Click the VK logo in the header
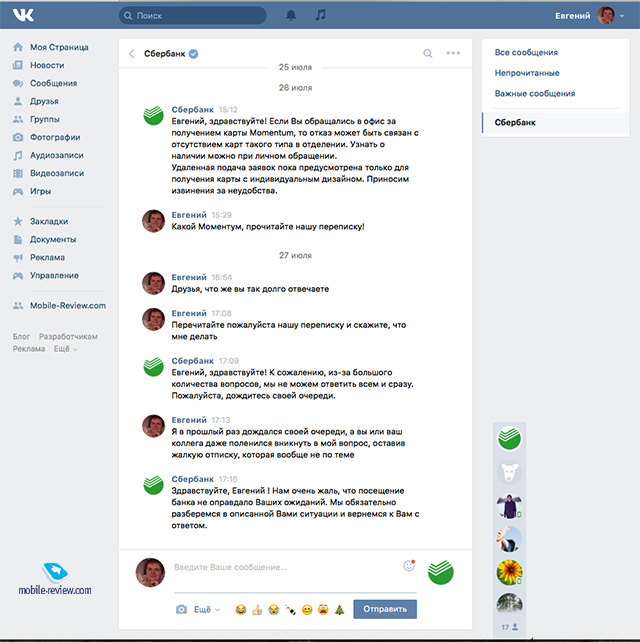 click(x=23, y=15)
